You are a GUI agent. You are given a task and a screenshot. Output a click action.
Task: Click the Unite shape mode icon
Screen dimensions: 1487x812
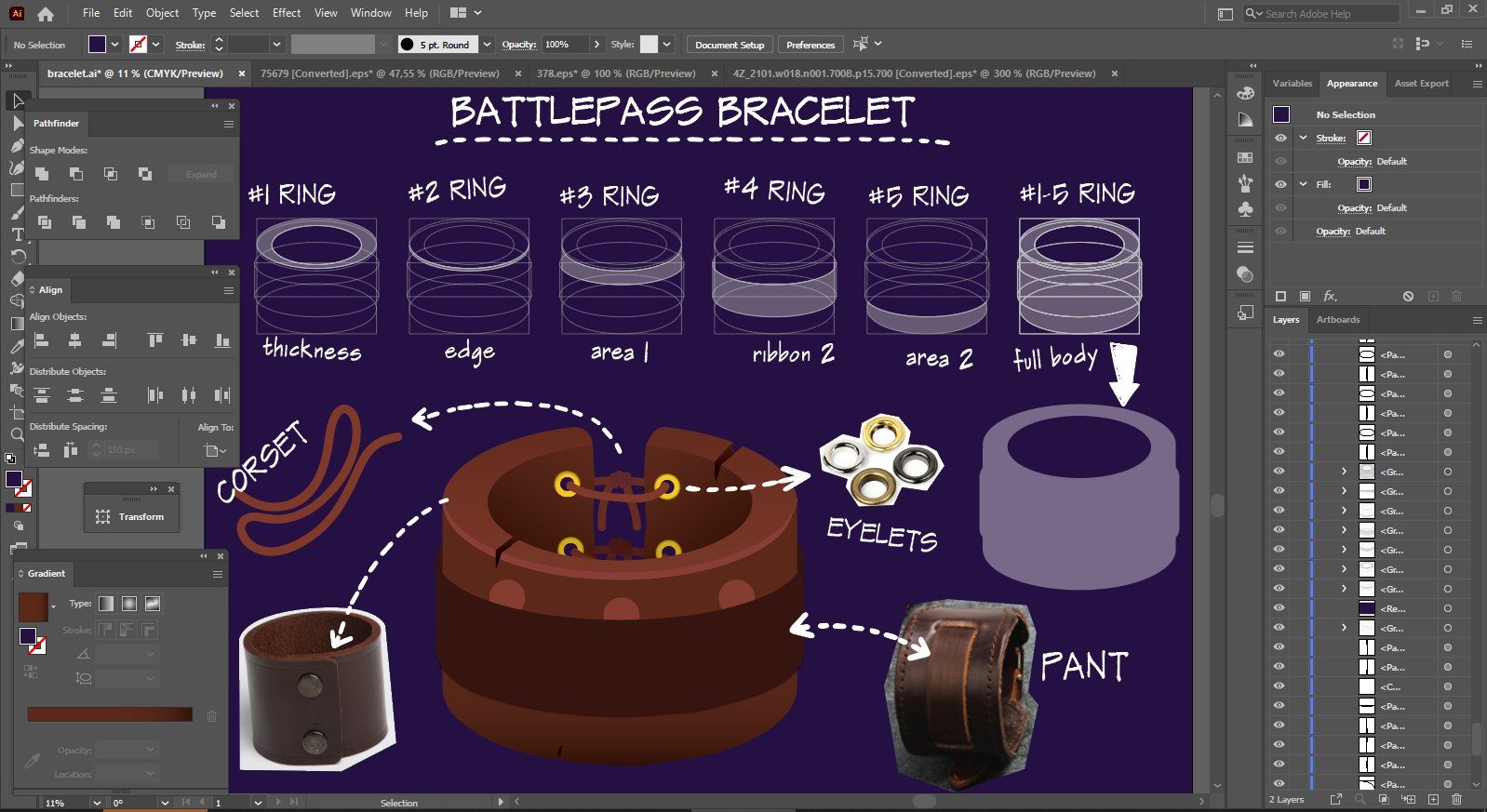pos(42,174)
